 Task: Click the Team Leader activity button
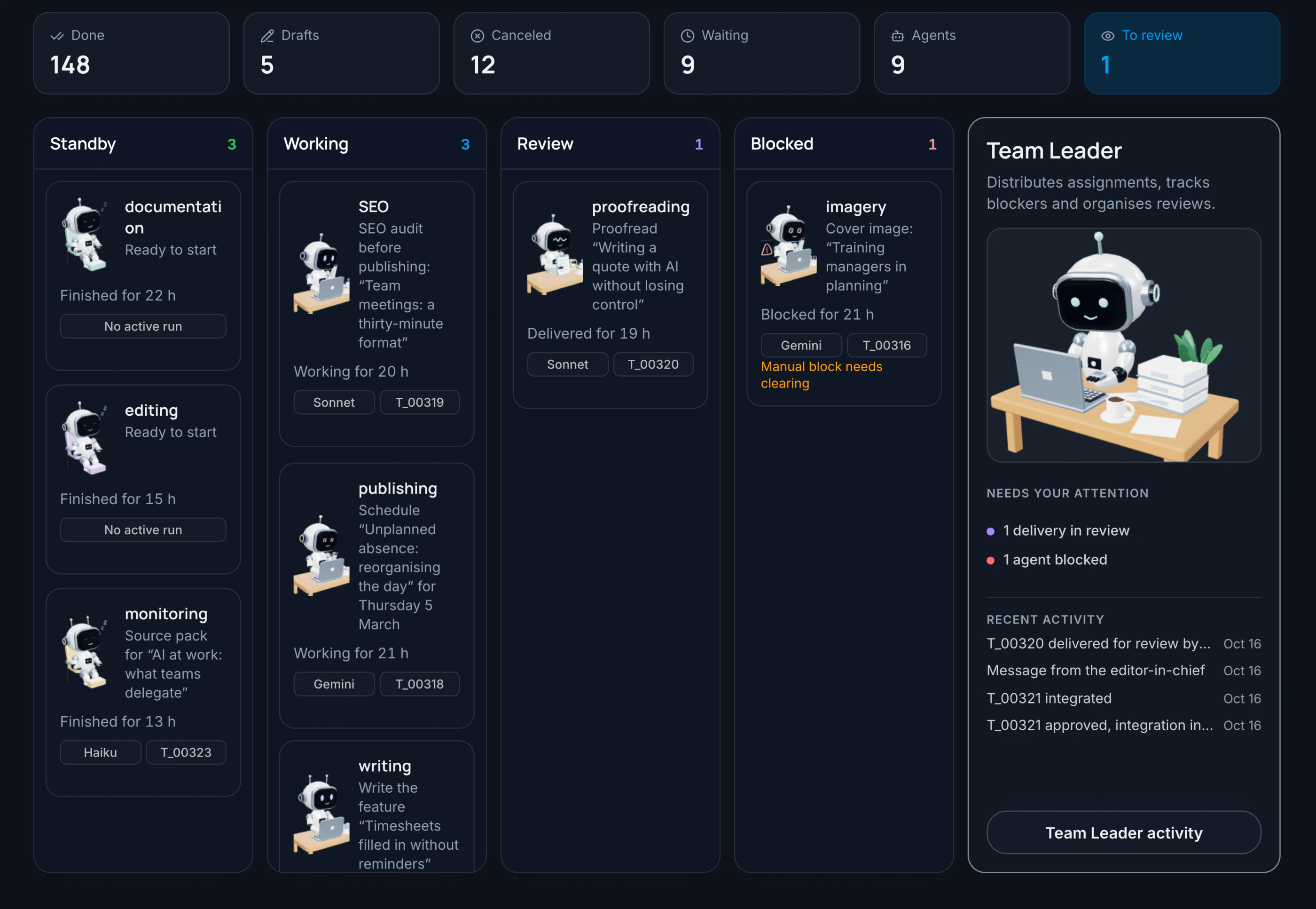(x=1124, y=833)
